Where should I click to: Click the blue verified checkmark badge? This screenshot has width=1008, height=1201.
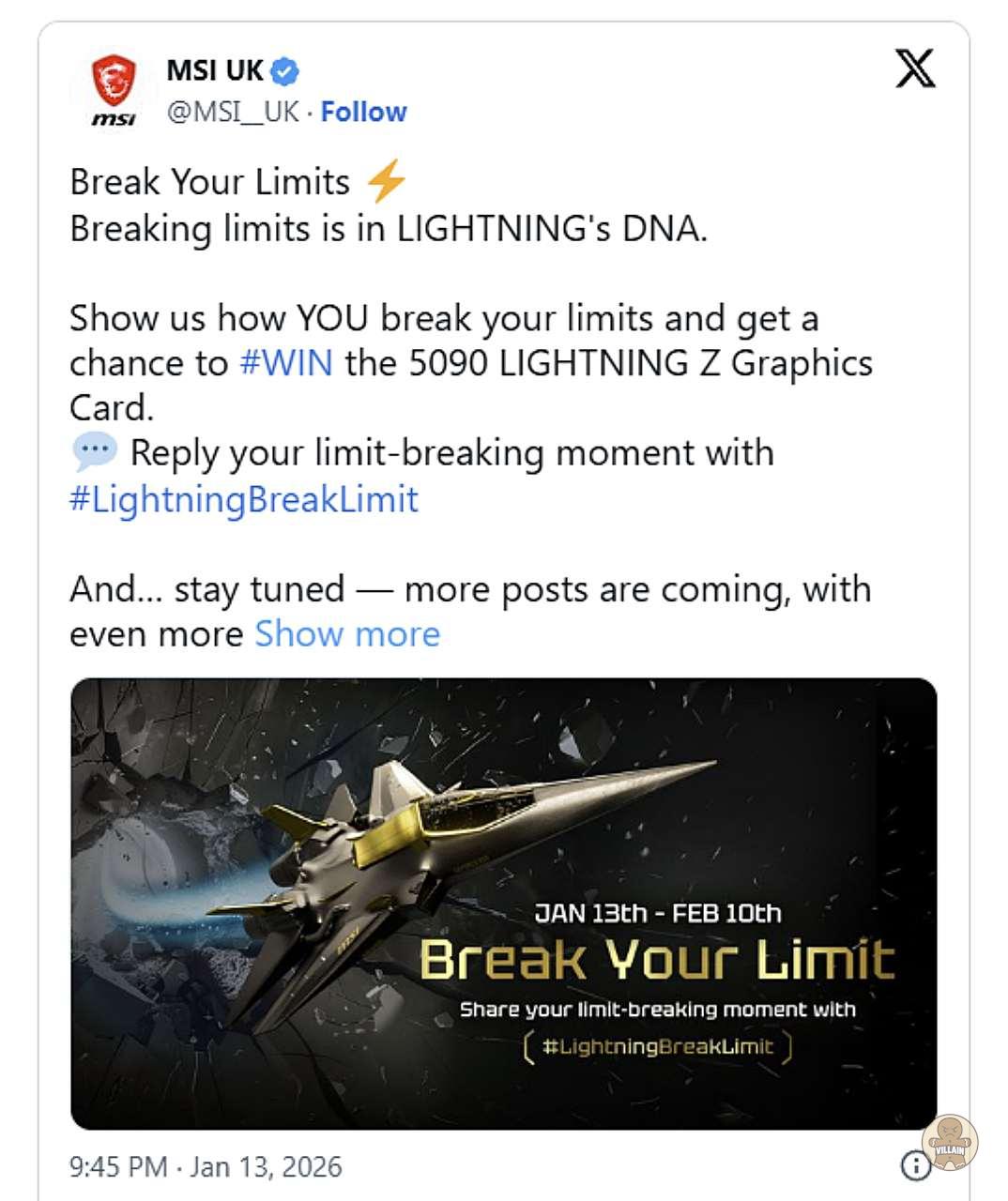pyautogui.click(x=286, y=70)
